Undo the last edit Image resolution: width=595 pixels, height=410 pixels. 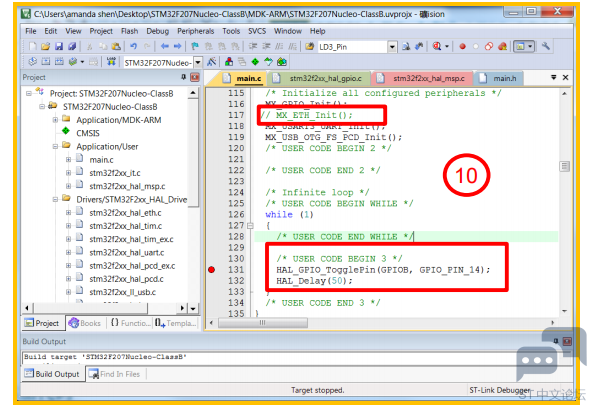pyautogui.click(x=133, y=46)
